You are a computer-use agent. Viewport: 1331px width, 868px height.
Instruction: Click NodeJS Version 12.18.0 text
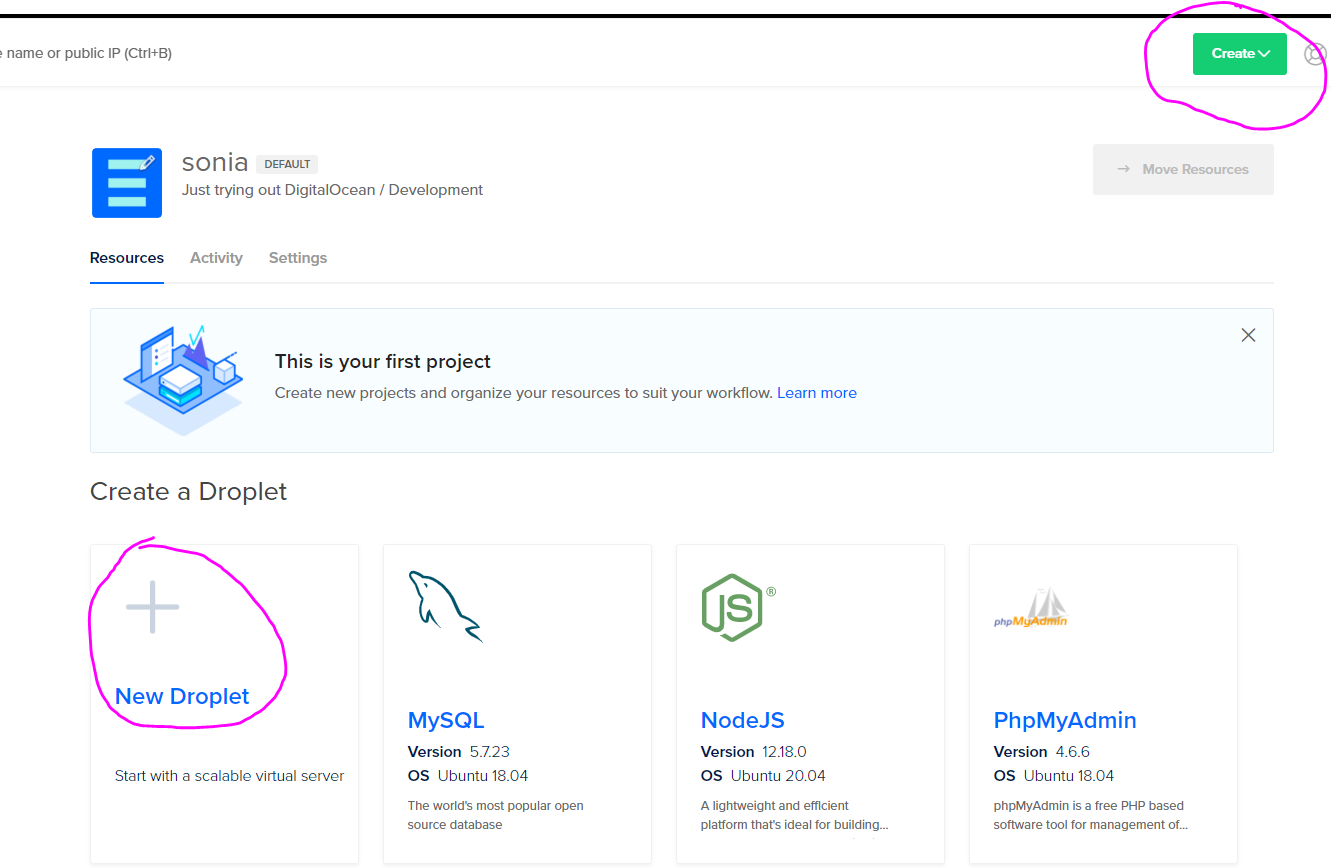(754, 752)
